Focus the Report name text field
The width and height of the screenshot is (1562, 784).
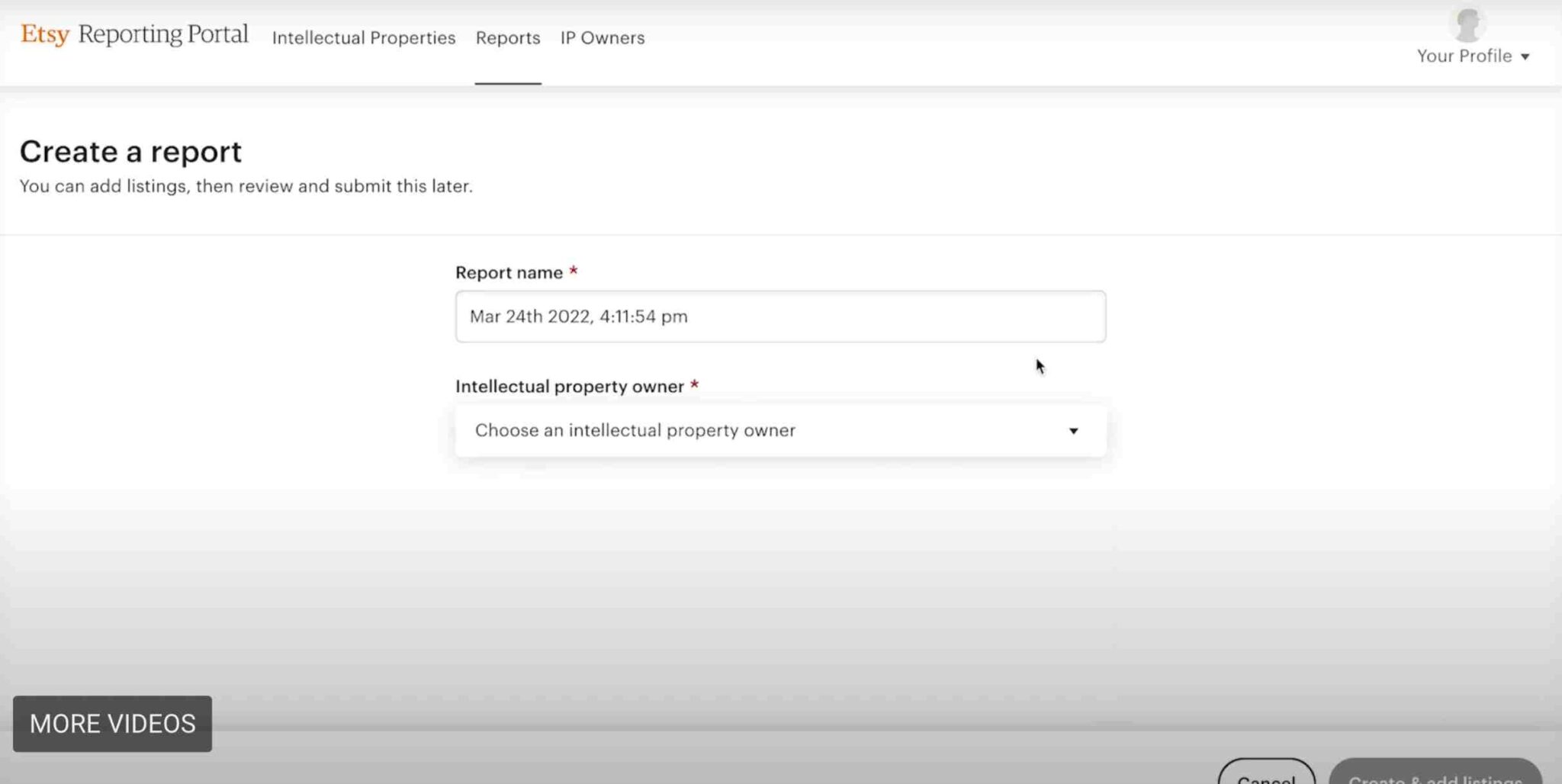click(779, 316)
